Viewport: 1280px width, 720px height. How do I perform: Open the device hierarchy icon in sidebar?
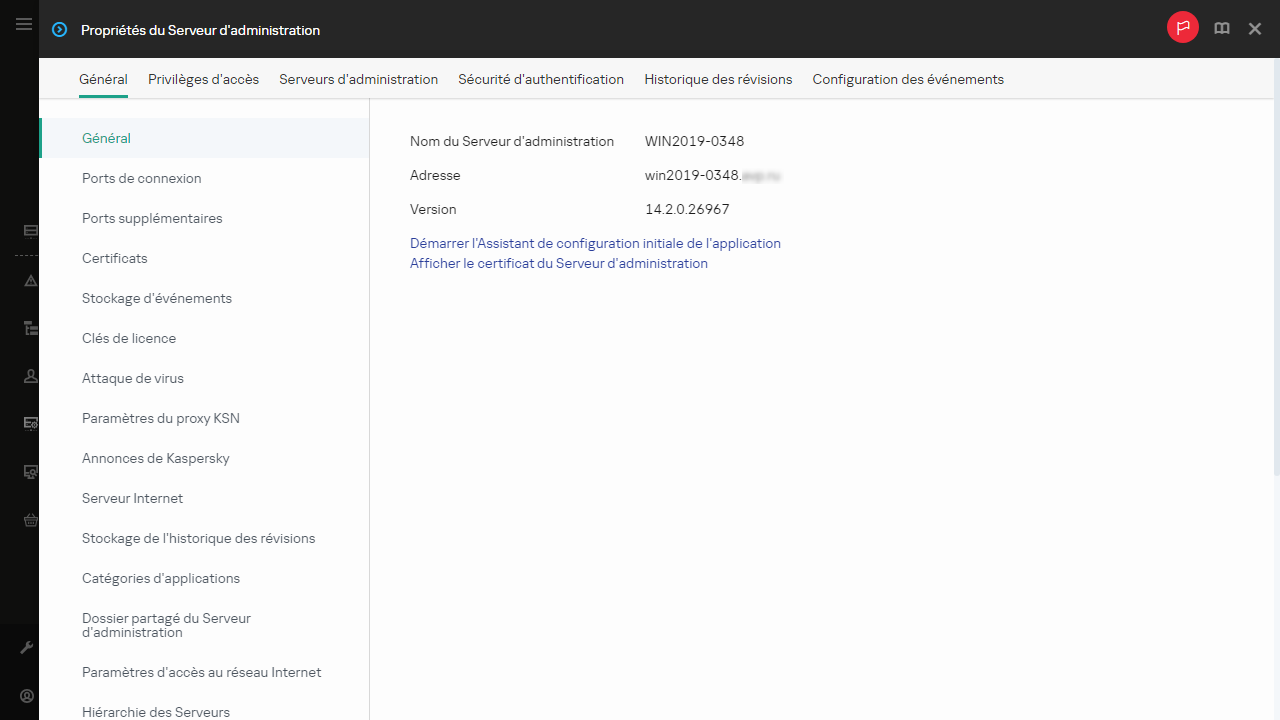click(30, 328)
